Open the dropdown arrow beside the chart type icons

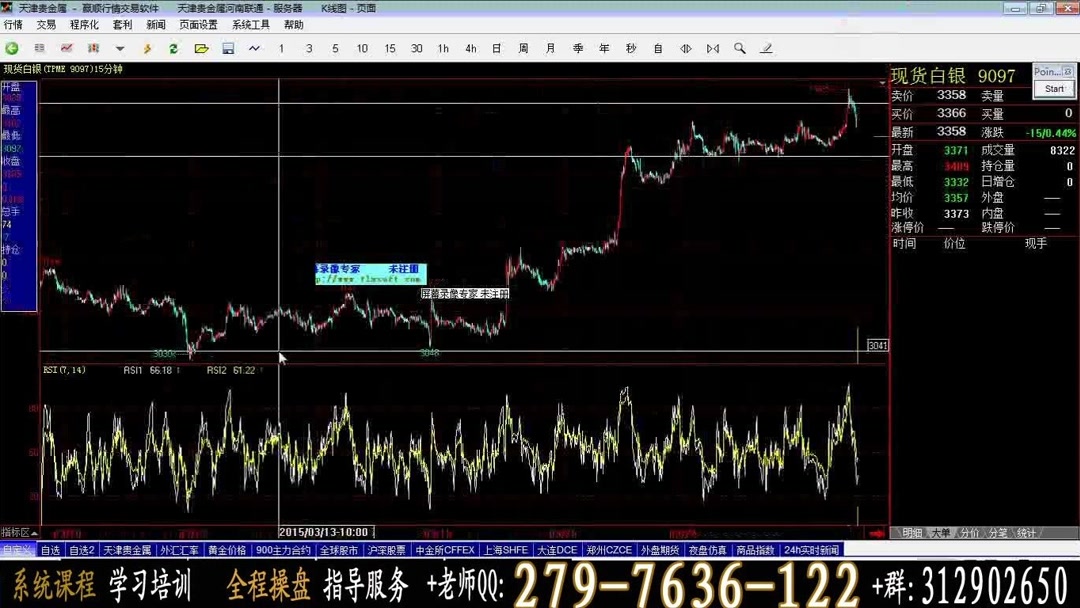[121, 47]
